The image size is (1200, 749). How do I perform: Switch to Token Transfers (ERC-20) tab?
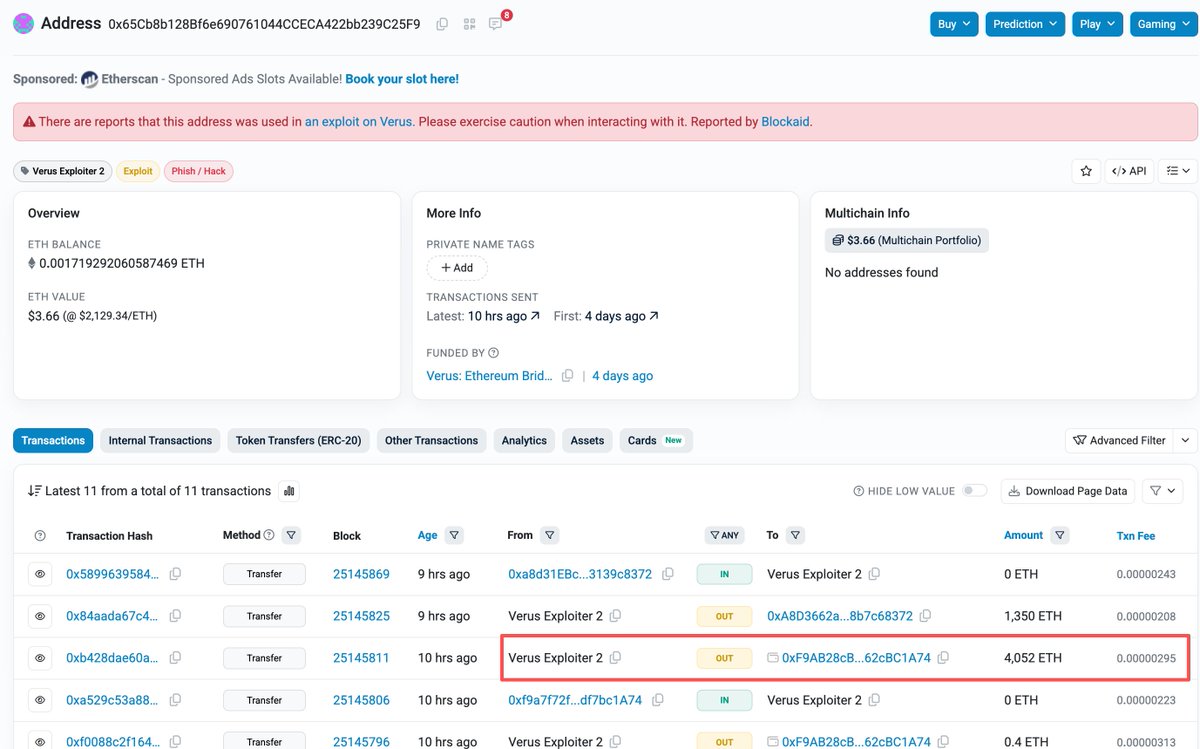298,440
